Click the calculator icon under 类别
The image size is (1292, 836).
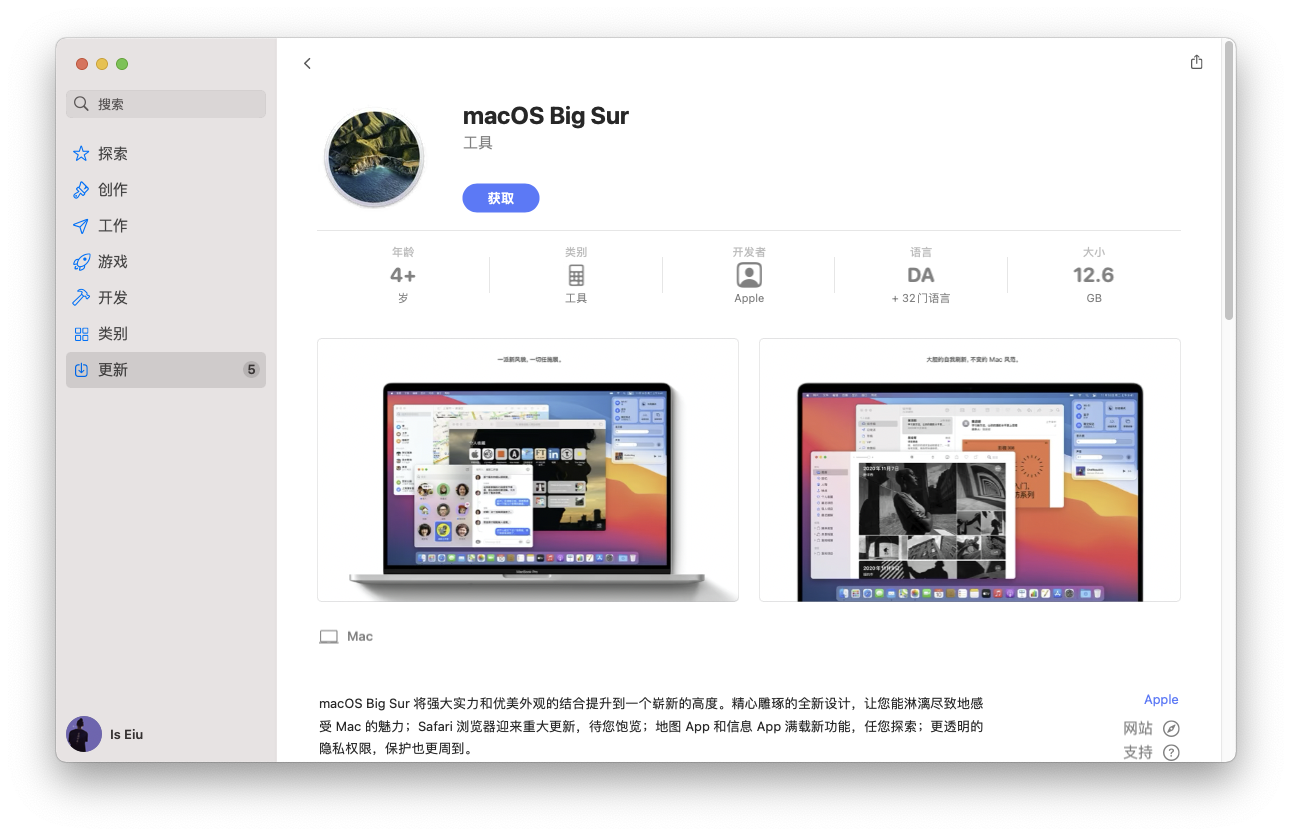pyautogui.click(x=576, y=275)
